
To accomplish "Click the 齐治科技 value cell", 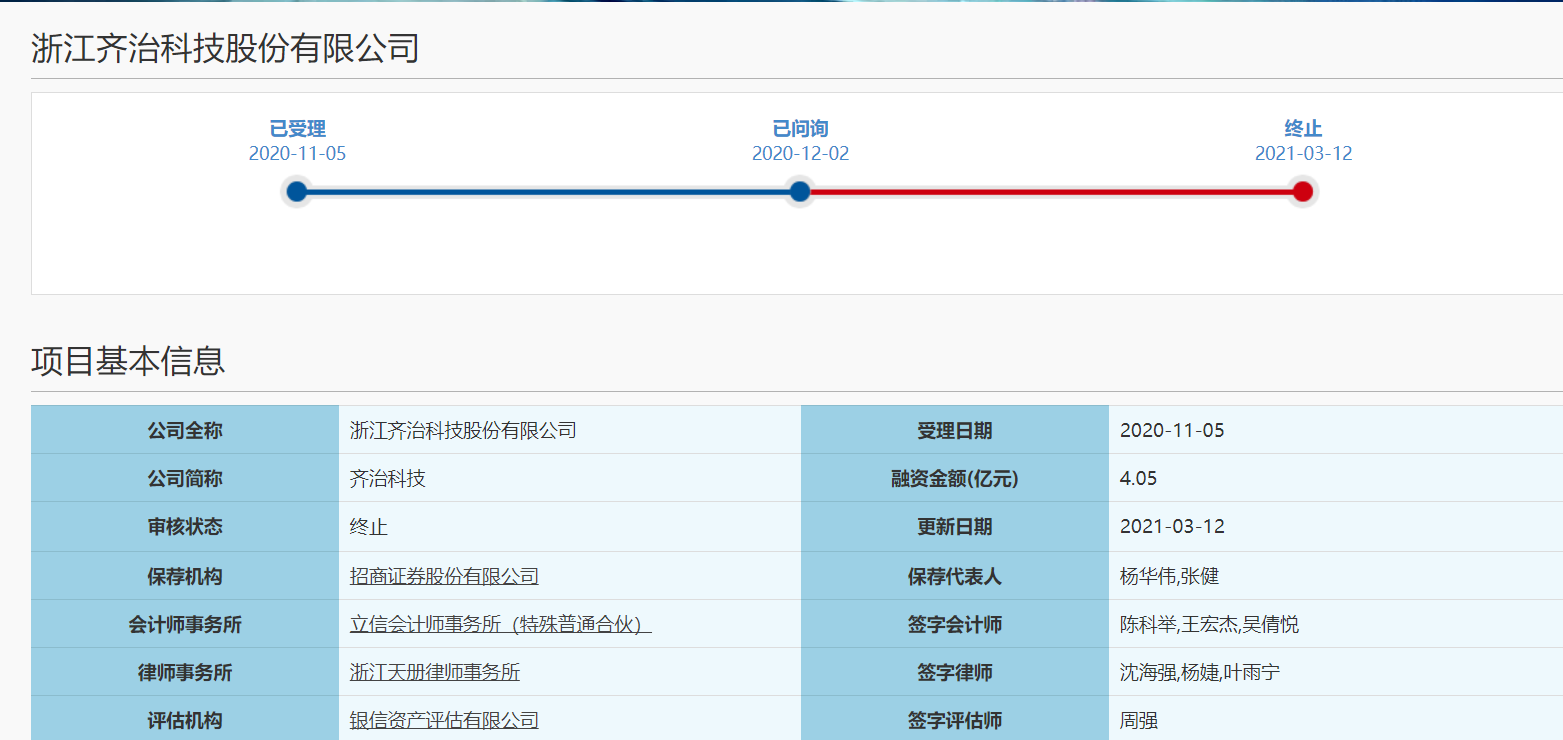I will point(570,478).
